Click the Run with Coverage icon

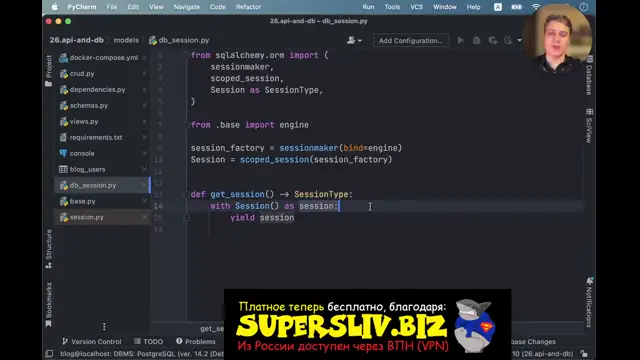pos(492,40)
